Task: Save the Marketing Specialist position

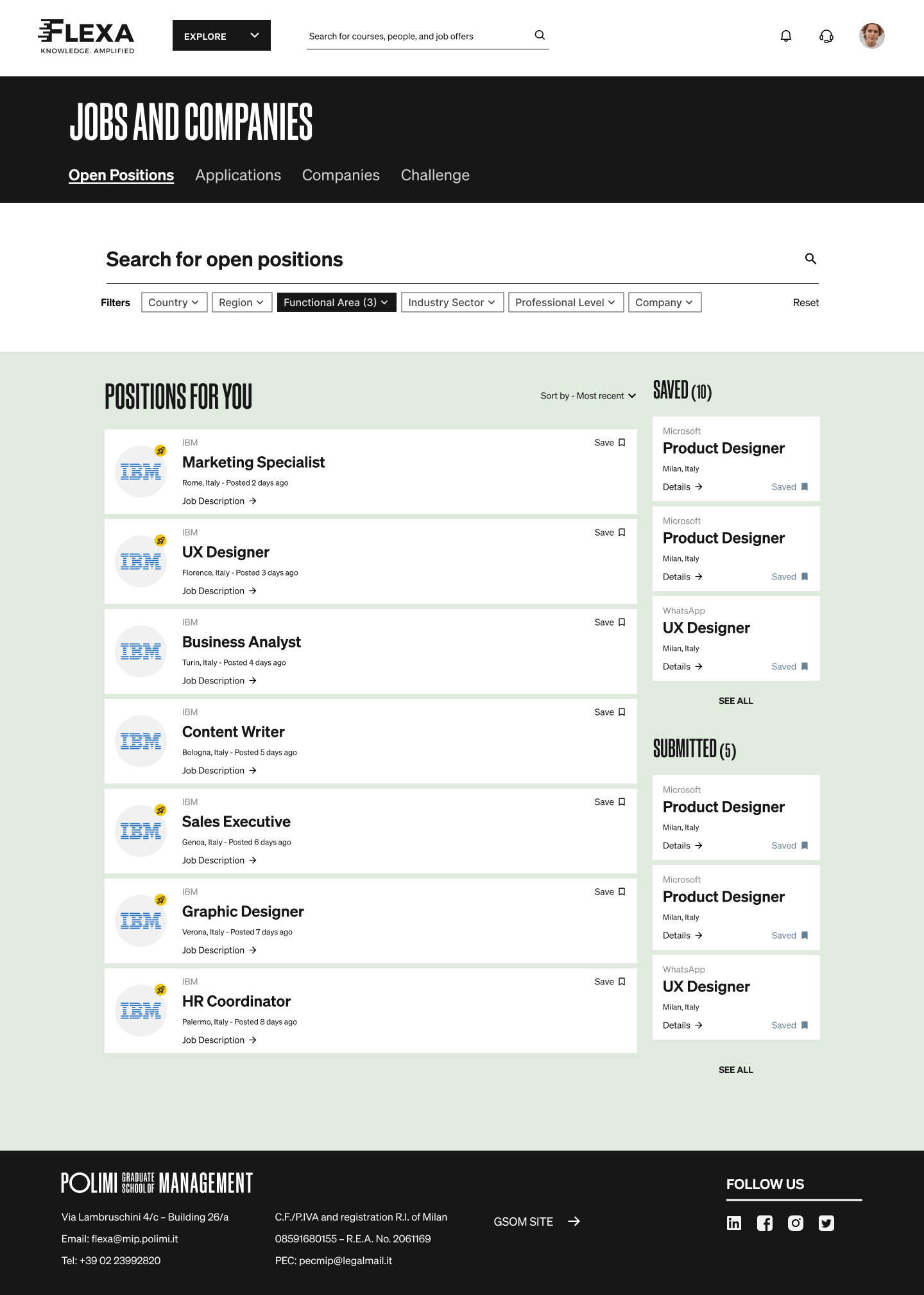Action: coord(610,443)
